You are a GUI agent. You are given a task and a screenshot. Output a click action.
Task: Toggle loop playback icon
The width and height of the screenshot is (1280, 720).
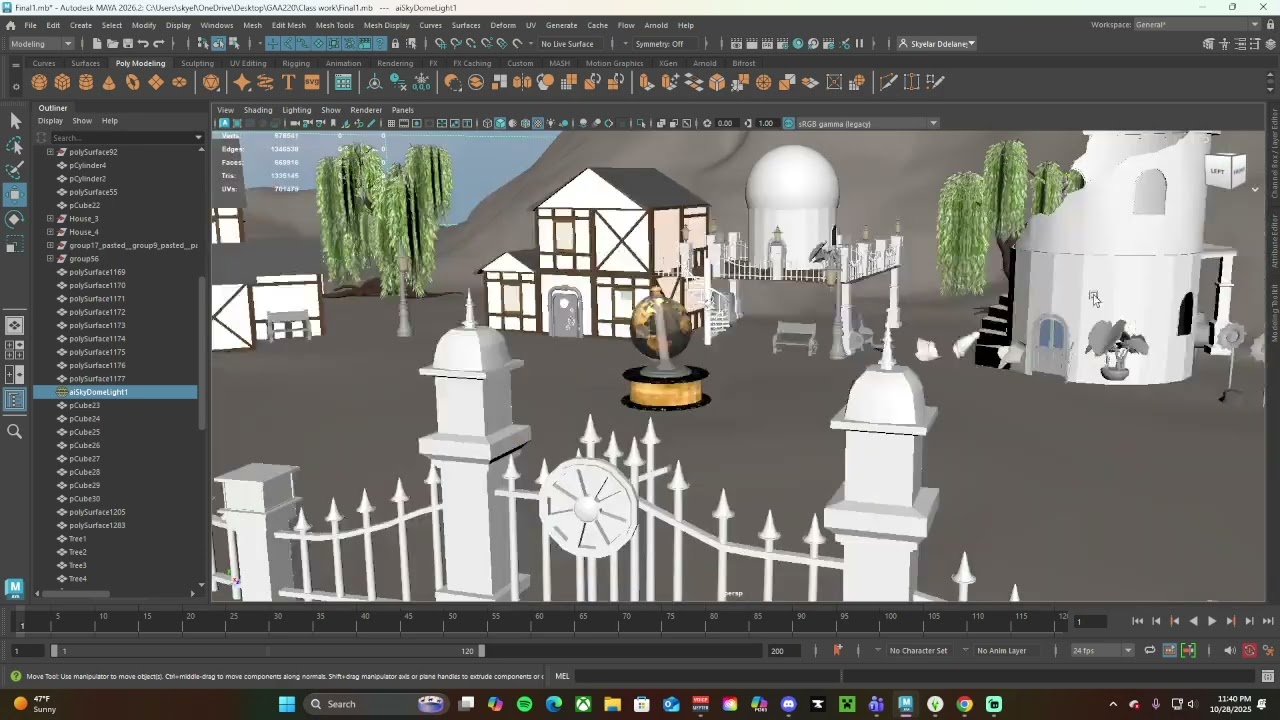(x=1150, y=650)
